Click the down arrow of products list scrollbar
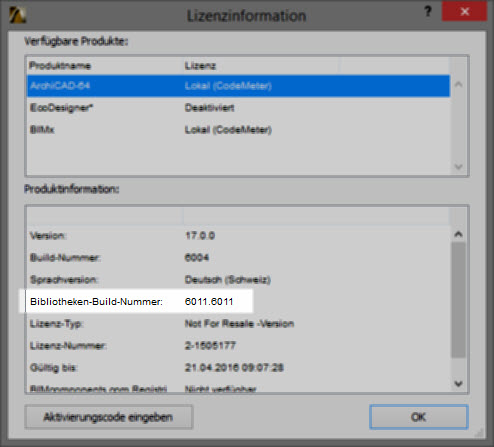Screen dimensions: 494x447 point(459,166)
